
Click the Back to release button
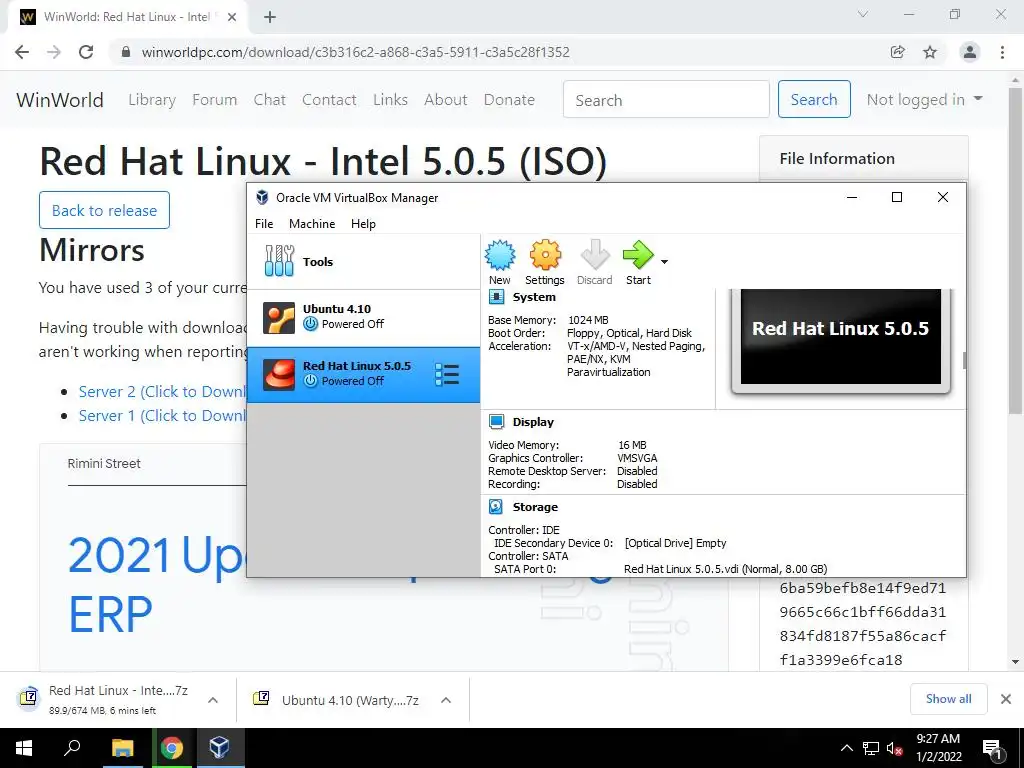coord(104,210)
